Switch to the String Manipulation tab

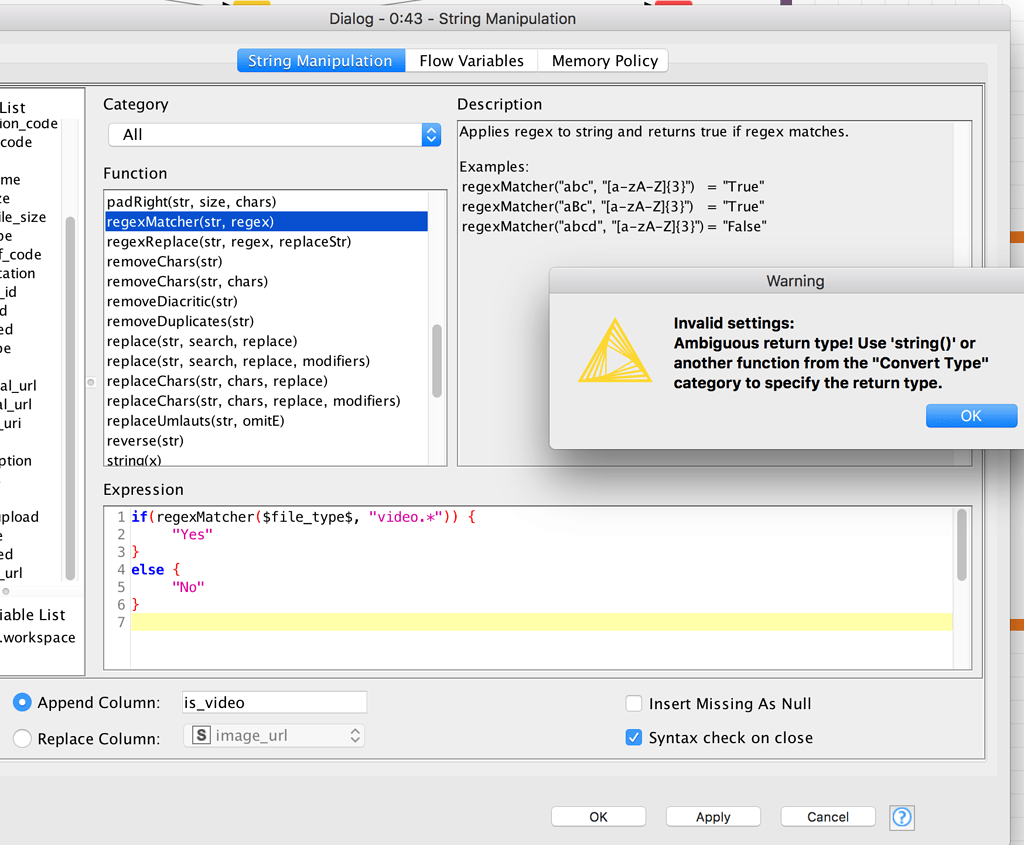click(x=321, y=61)
